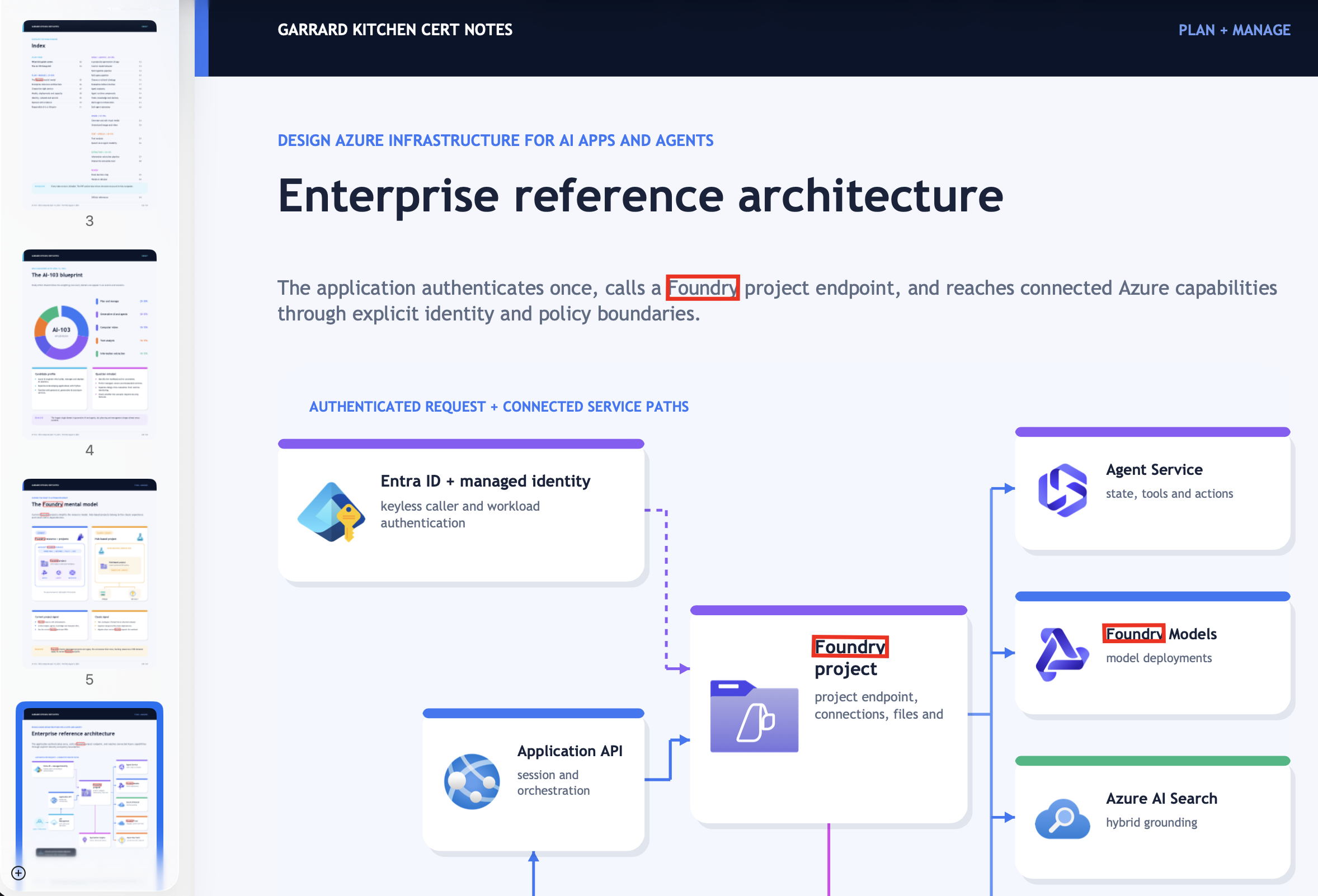Click the "GARRARD KITCHEN CERT NOTES" header text
This screenshot has width=1318, height=896.
click(x=395, y=30)
